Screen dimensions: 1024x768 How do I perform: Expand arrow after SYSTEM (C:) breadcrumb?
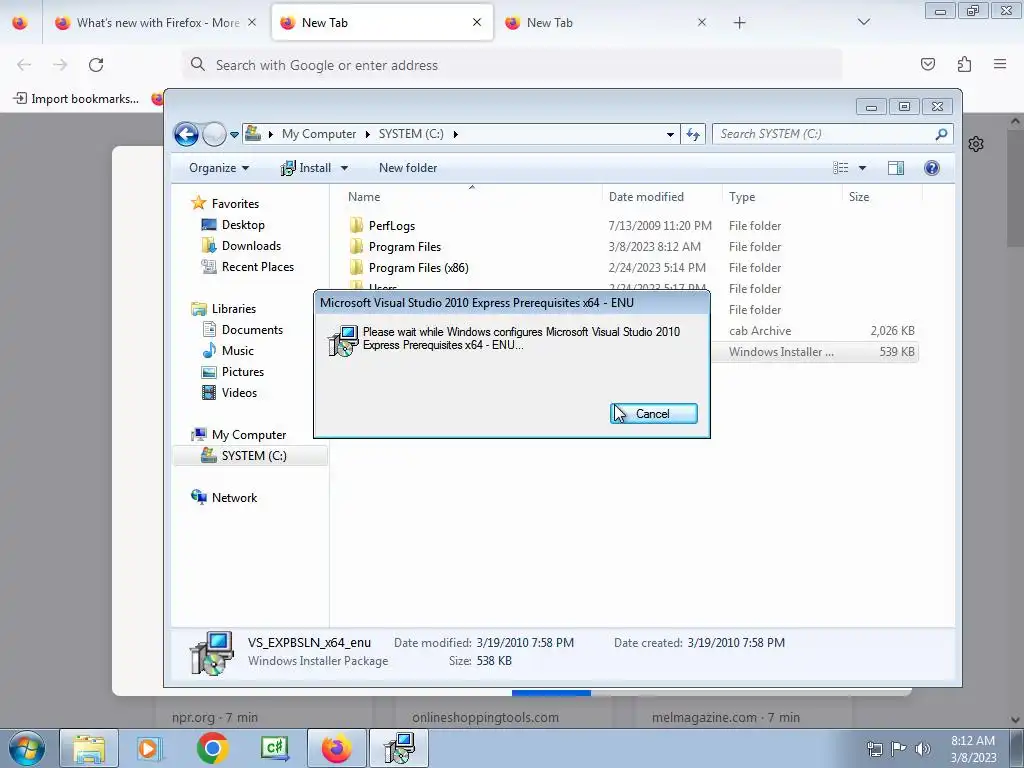coord(455,134)
